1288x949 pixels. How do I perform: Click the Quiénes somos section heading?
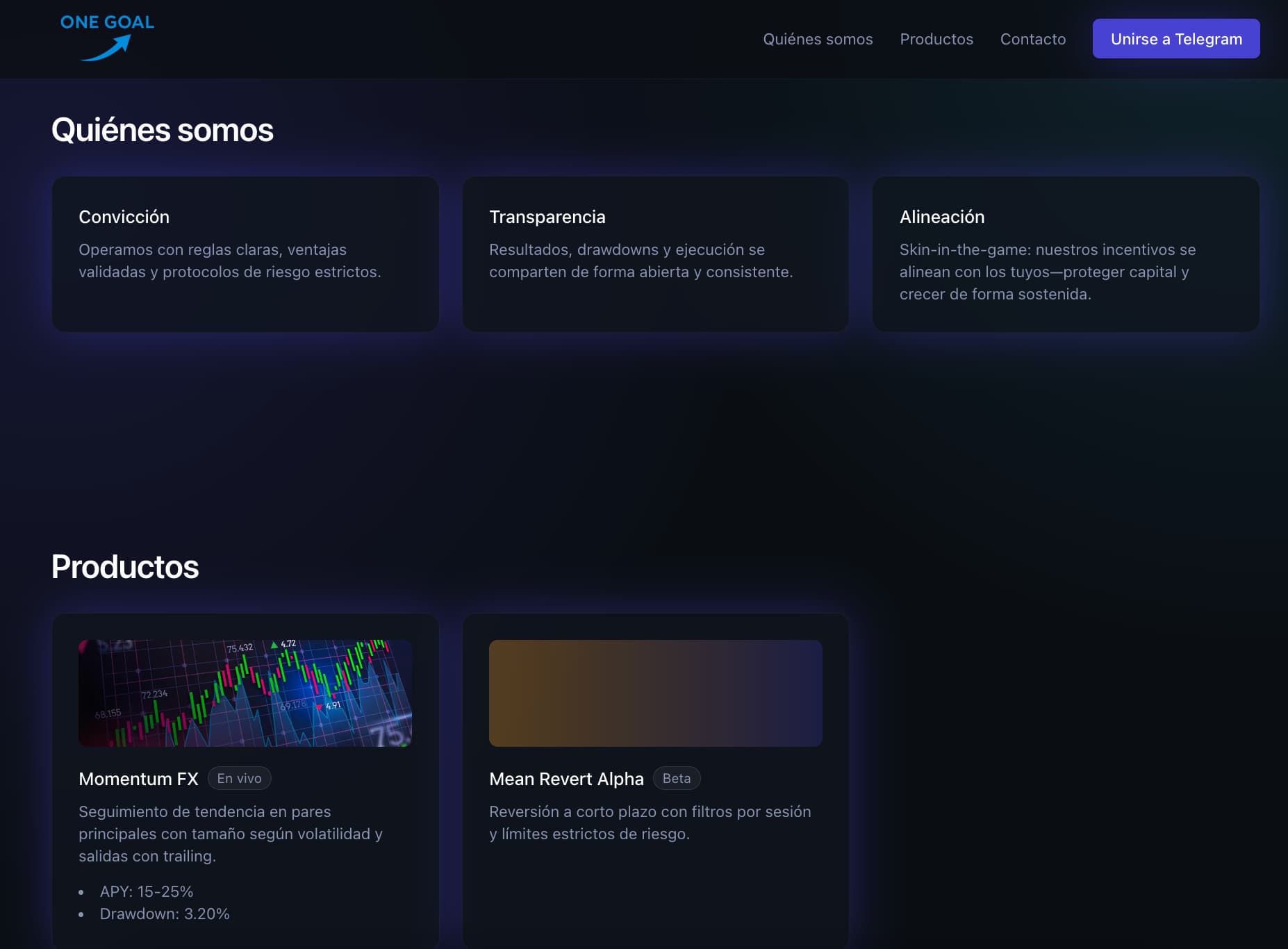163,130
